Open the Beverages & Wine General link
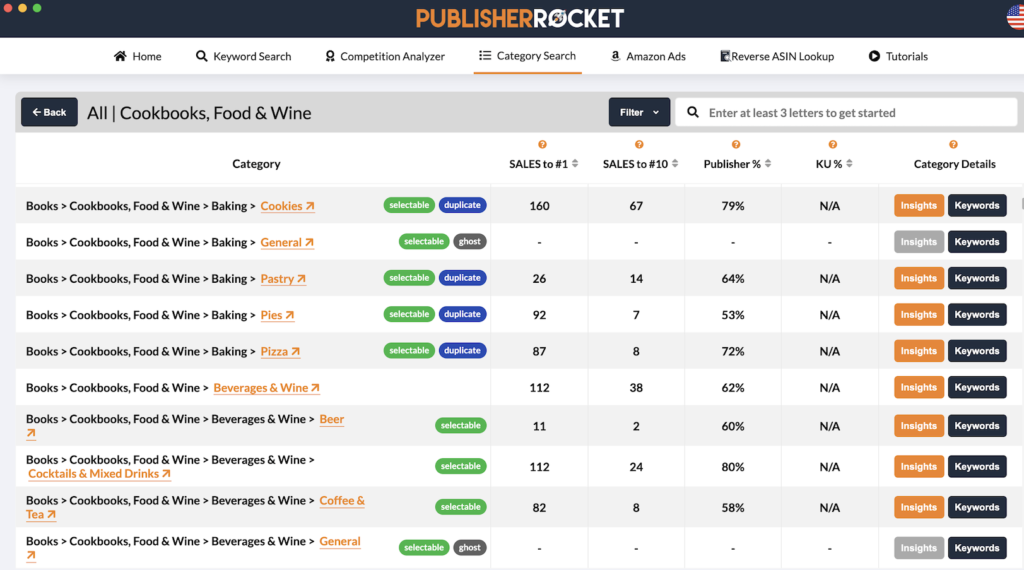The height and width of the screenshot is (570, 1024). click(340, 541)
